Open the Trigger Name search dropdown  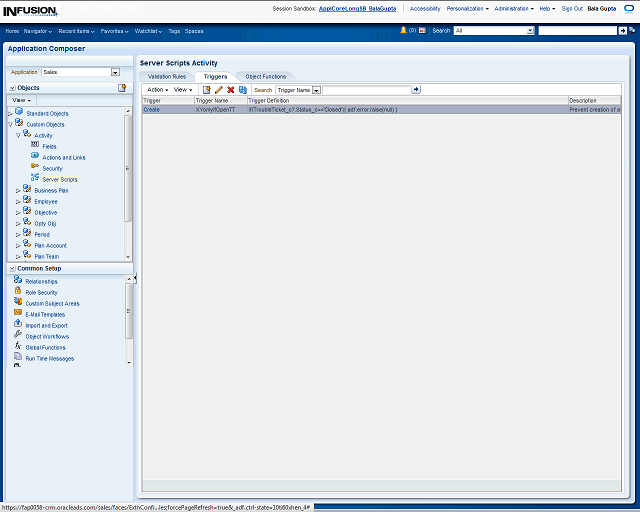(x=316, y=90)
